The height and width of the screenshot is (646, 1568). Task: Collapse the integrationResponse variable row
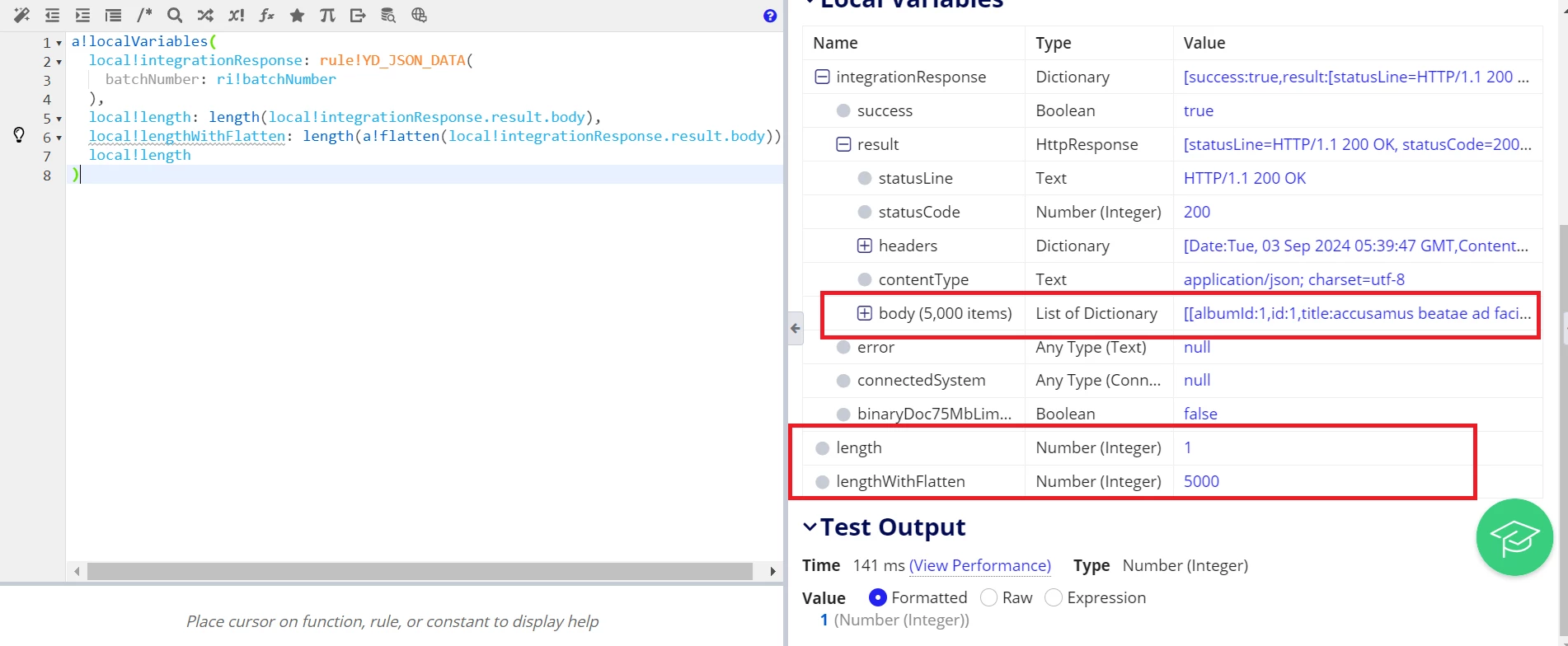pos(822,77)
